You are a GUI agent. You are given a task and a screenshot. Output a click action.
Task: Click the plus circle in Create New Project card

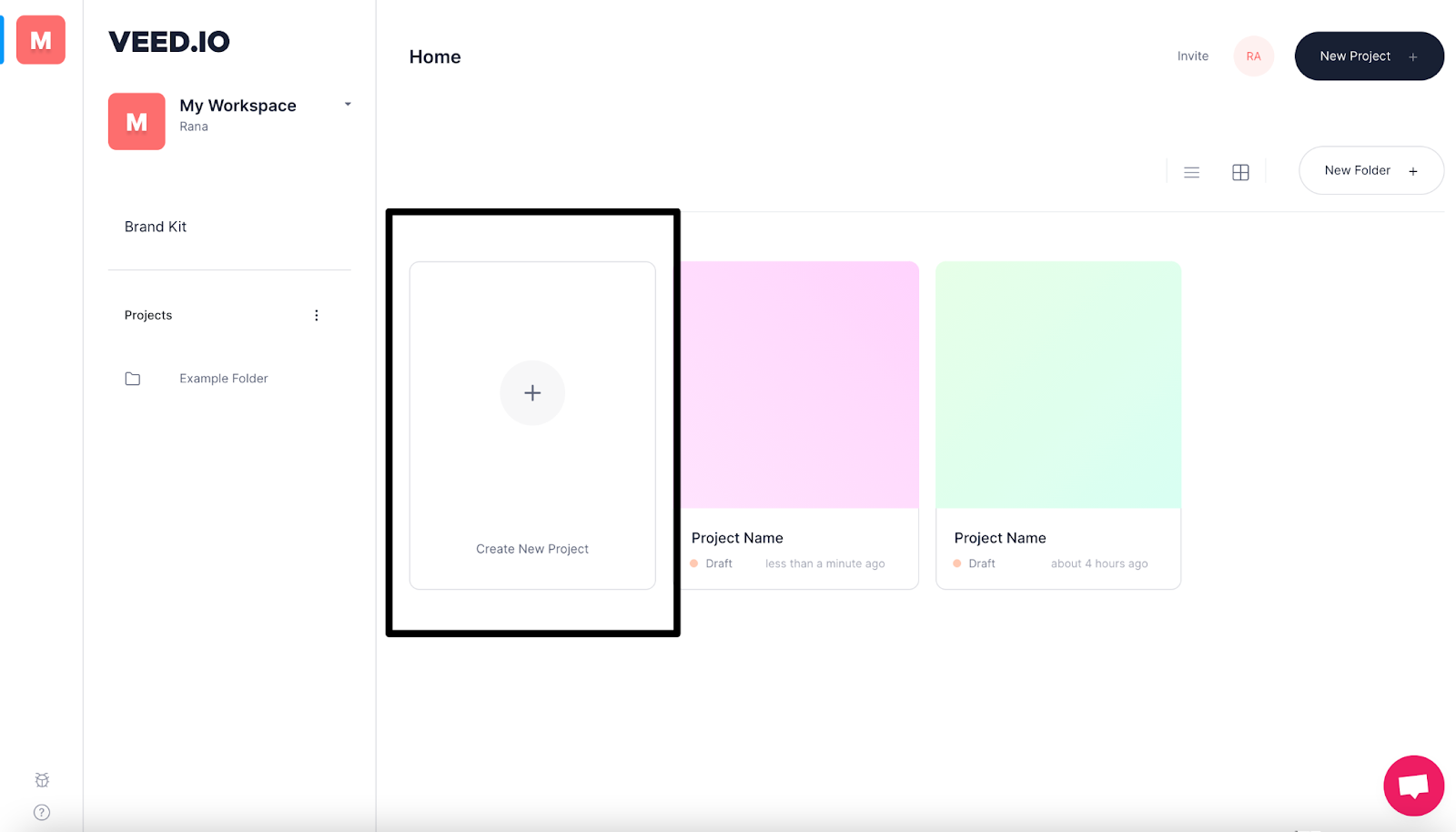(532, 393)
